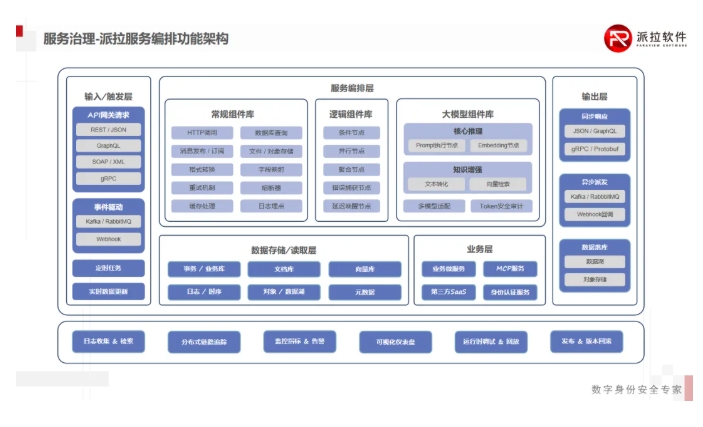Select the 元数据 block
703x427 pixels.
click(x=365, y=292)
